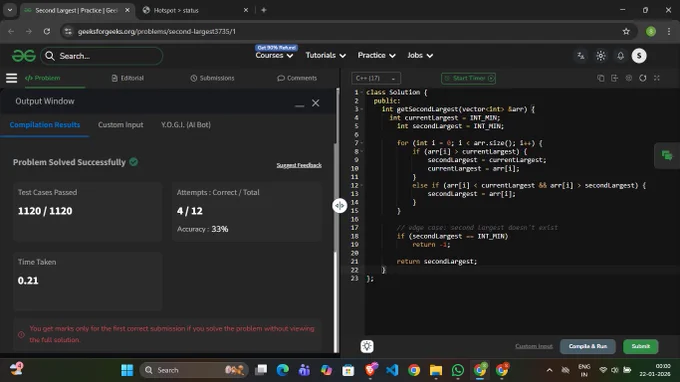Expand the Jobs dropdown
Image resolution: width=680 pixels, height=382 pixels.
(420, 56)
